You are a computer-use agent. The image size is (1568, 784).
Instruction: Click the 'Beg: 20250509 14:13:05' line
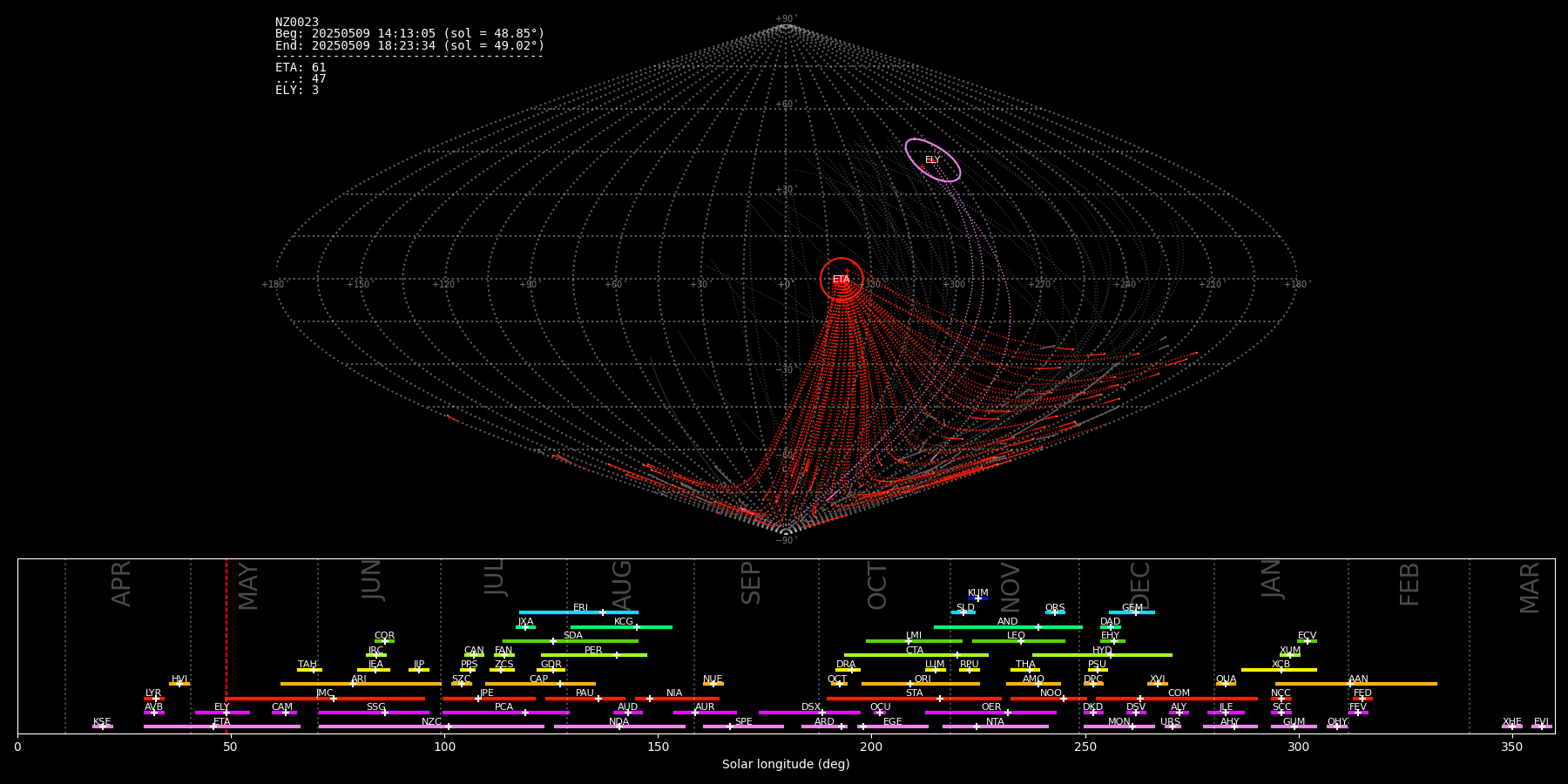[409, 34]
